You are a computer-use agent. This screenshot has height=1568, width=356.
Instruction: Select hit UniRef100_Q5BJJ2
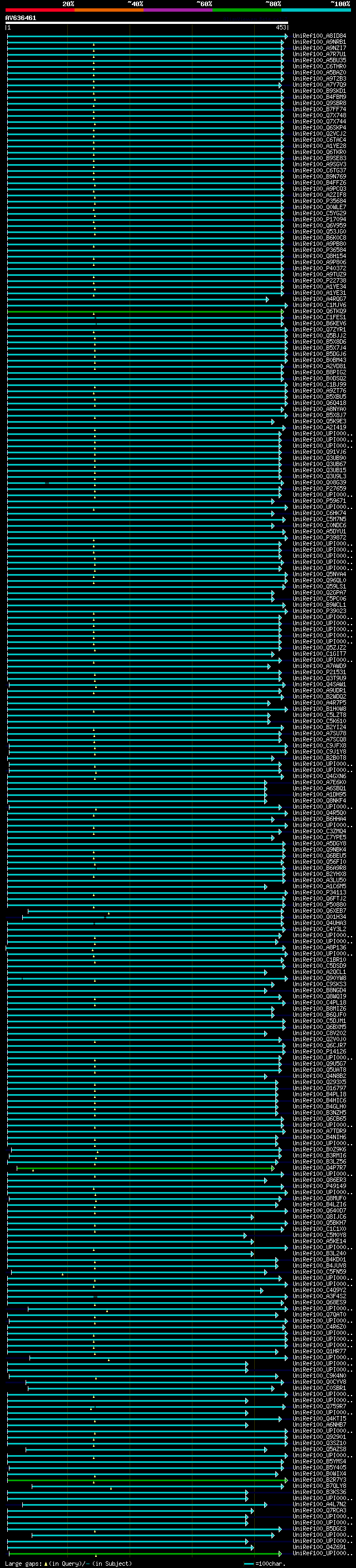point(319,335)
